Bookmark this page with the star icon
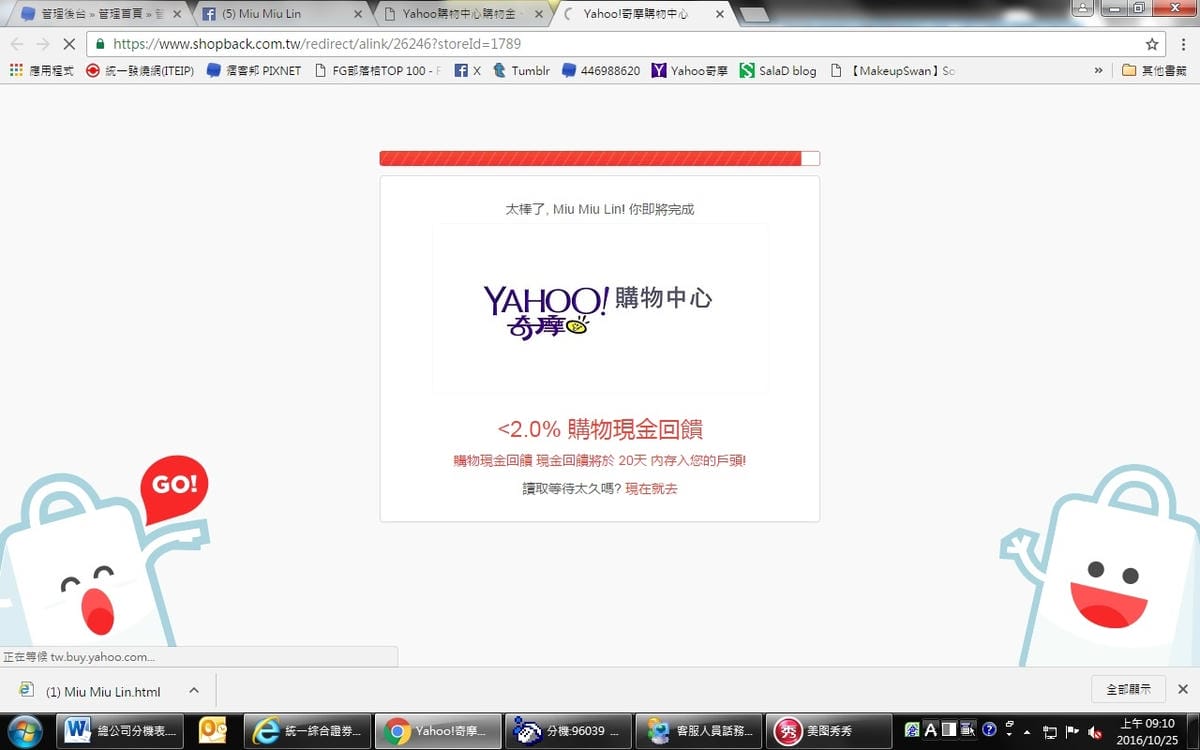 click(1152, 44)
